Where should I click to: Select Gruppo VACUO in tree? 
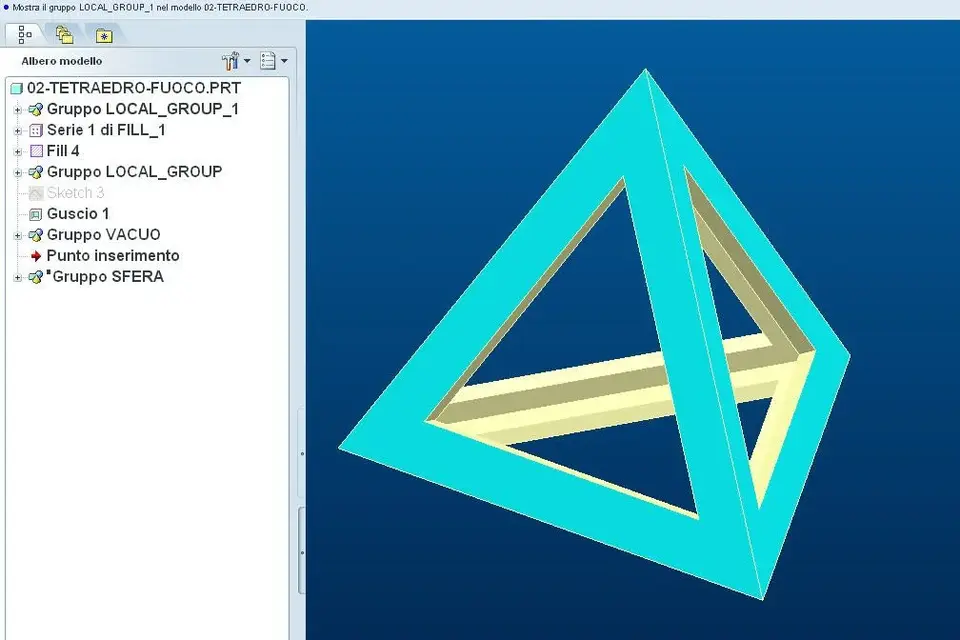pos(103,235)
